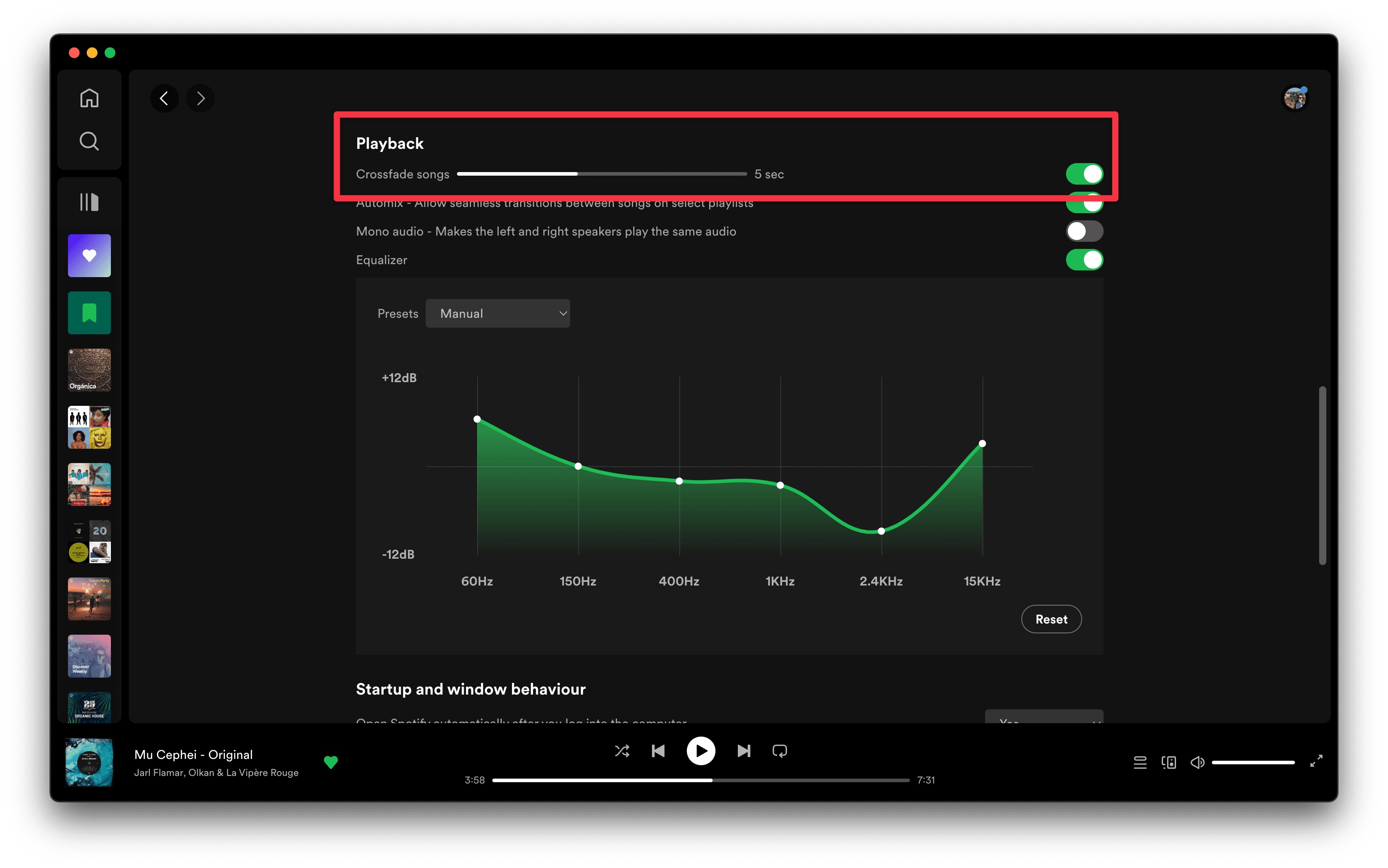Toggle Crossfade songs switch
This screenshot has width=1388, height=868.
pos(1084,174)
